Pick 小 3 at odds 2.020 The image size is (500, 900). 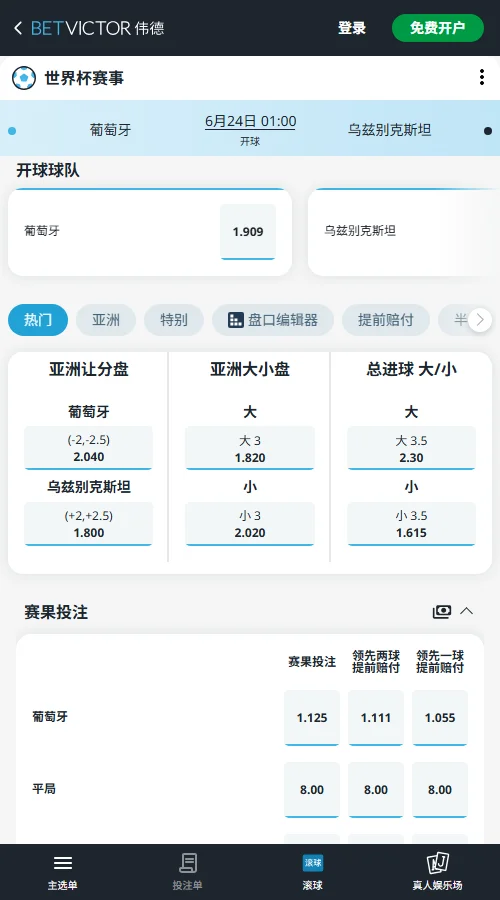pyautogui.click(x=250, y=524)
